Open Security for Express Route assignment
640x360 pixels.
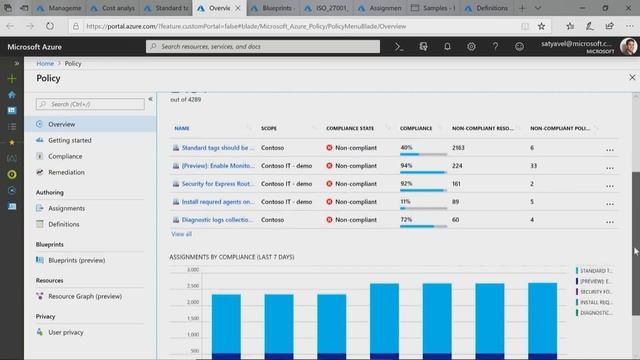[x=218, y=184]
